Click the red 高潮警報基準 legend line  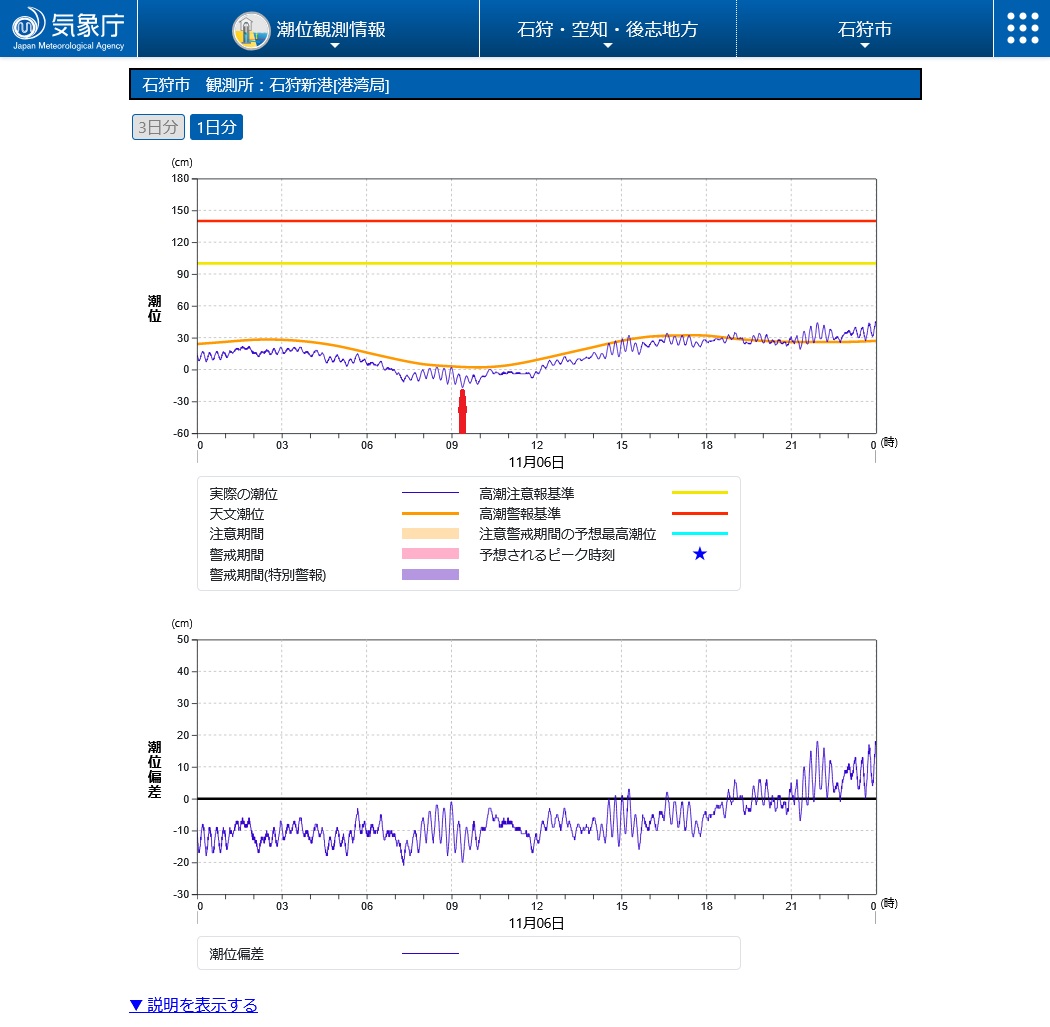pos(699,513)
